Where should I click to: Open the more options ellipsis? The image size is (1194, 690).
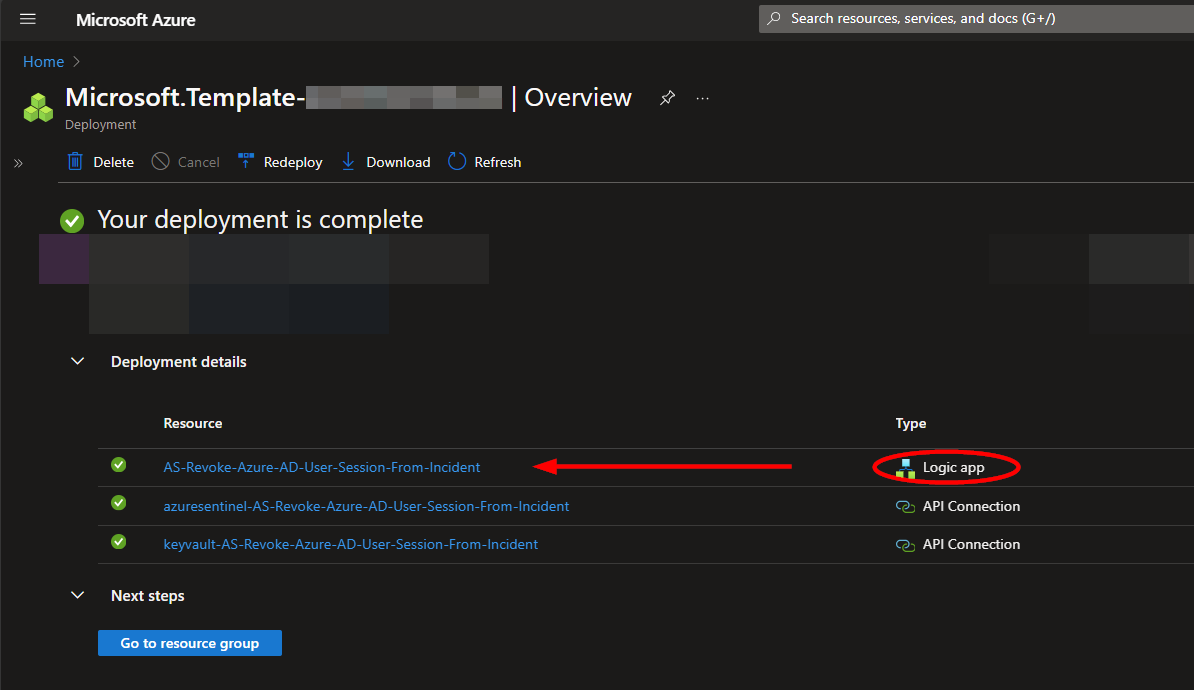click(702, 98)
